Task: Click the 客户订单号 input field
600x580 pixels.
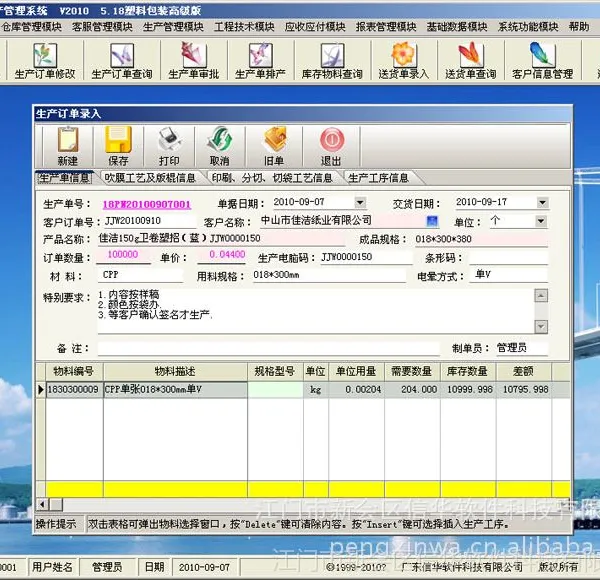Action: [149, 221]
